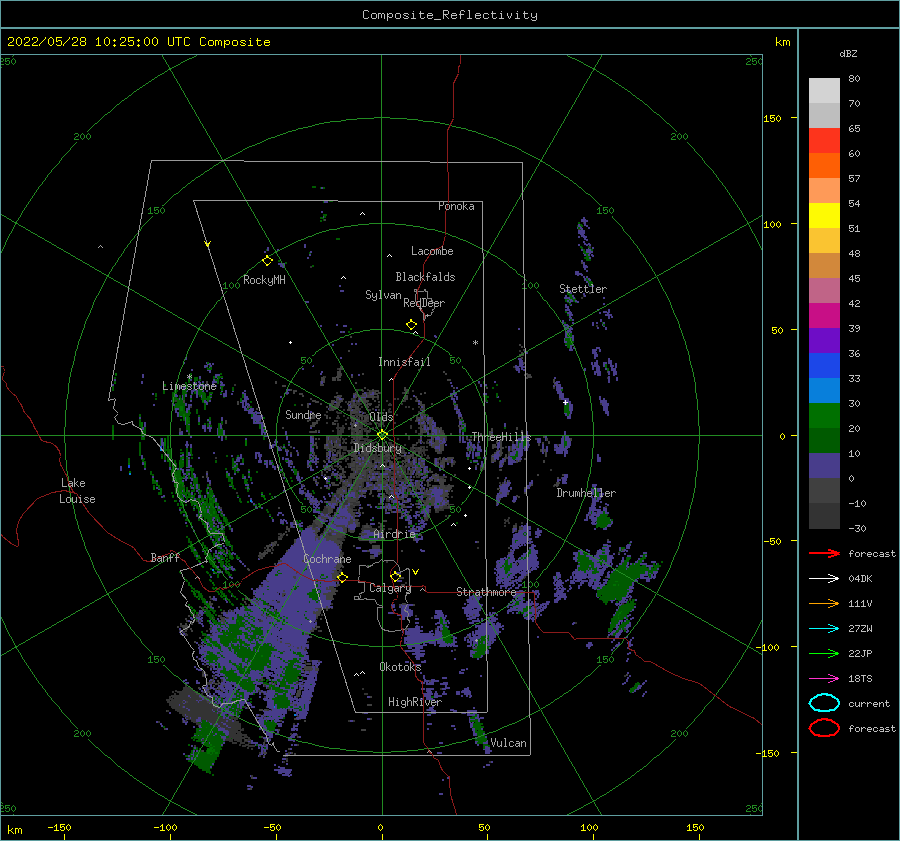900x841 pixels.
Task: Click the Limestone label
Action: click(189, 386)
